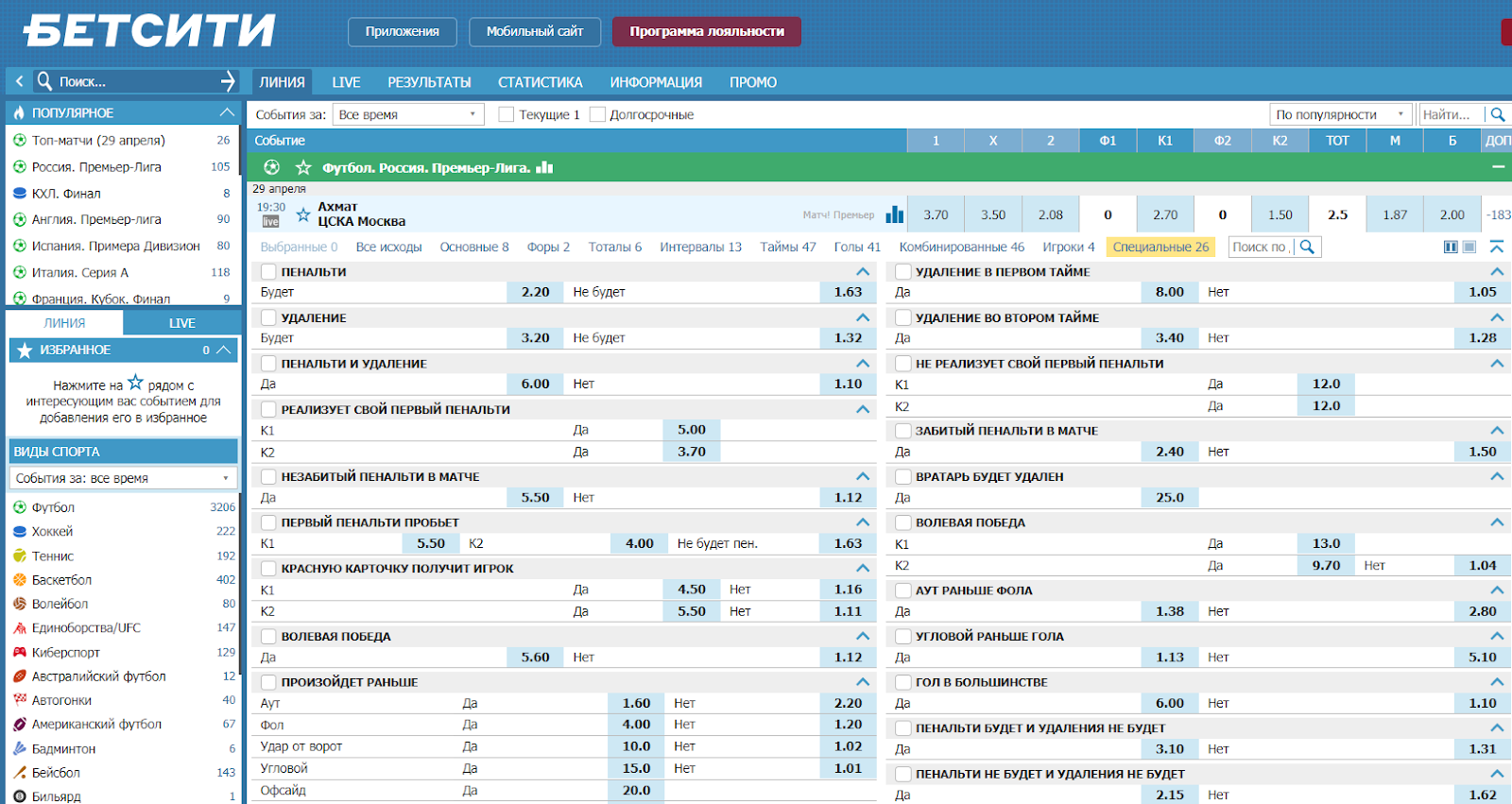Click the Киберспорт gamepad icon
This screenshot has height=804, width=1512.
[20, 652]
